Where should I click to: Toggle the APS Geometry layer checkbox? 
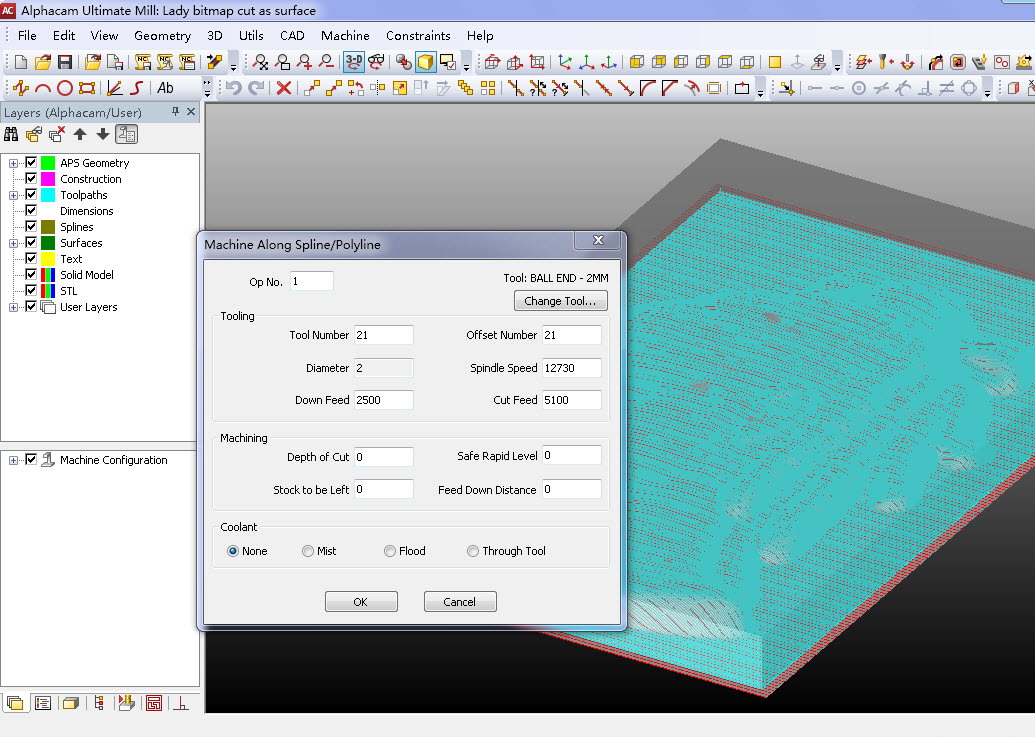point(31,162)
